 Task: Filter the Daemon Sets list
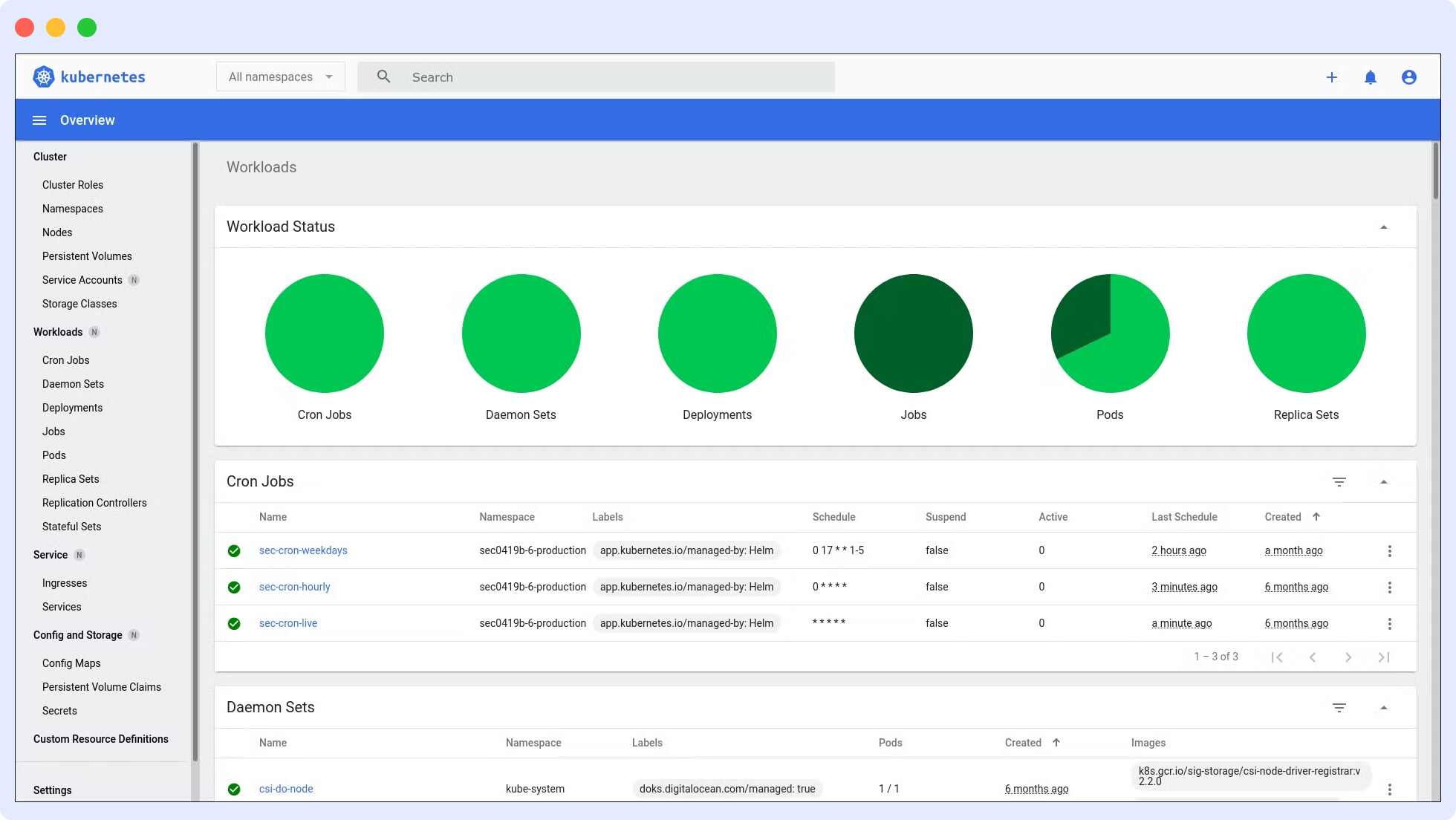tap(1339, 707)
